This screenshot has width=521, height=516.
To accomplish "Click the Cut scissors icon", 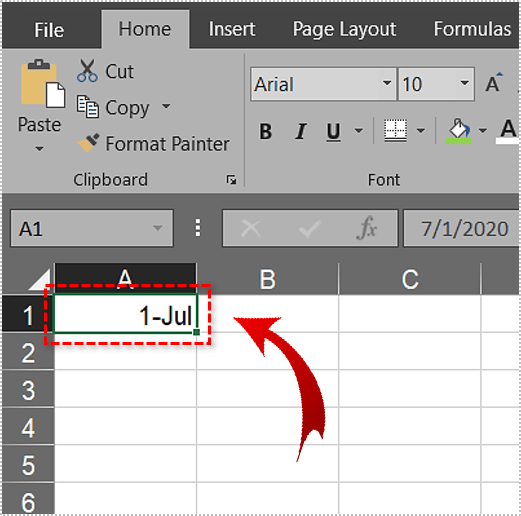I will (x=87, y=71).
